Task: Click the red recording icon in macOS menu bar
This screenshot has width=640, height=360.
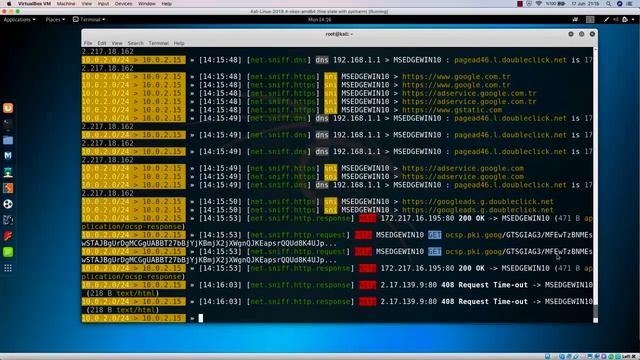Action: [520, 4]
